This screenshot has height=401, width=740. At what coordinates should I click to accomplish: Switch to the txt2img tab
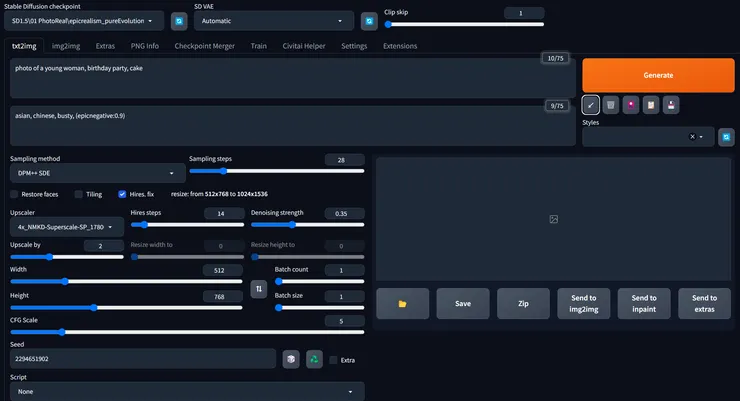(x=24, y=46)
